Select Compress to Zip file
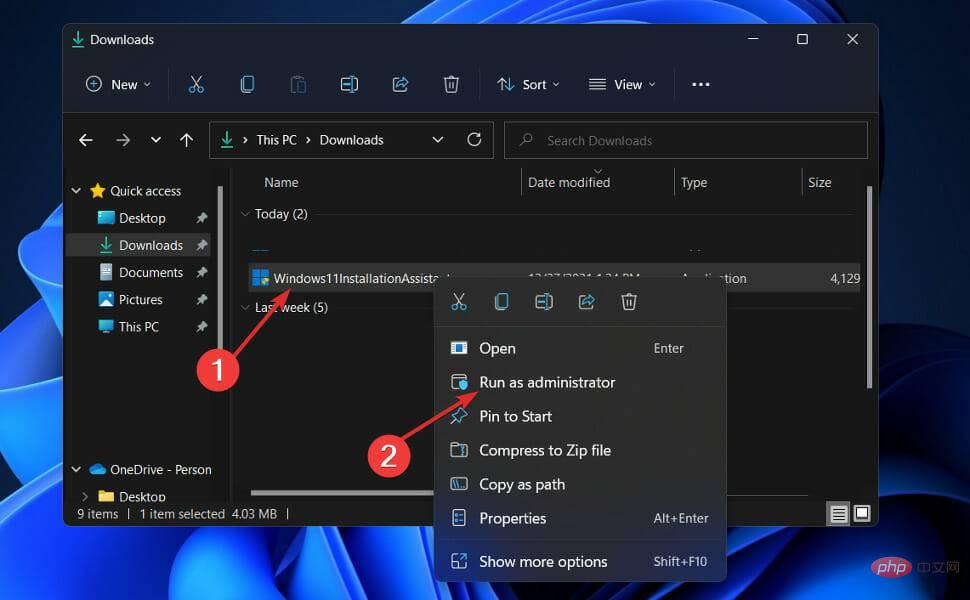 pyautogui.click(x=580, y=450)
